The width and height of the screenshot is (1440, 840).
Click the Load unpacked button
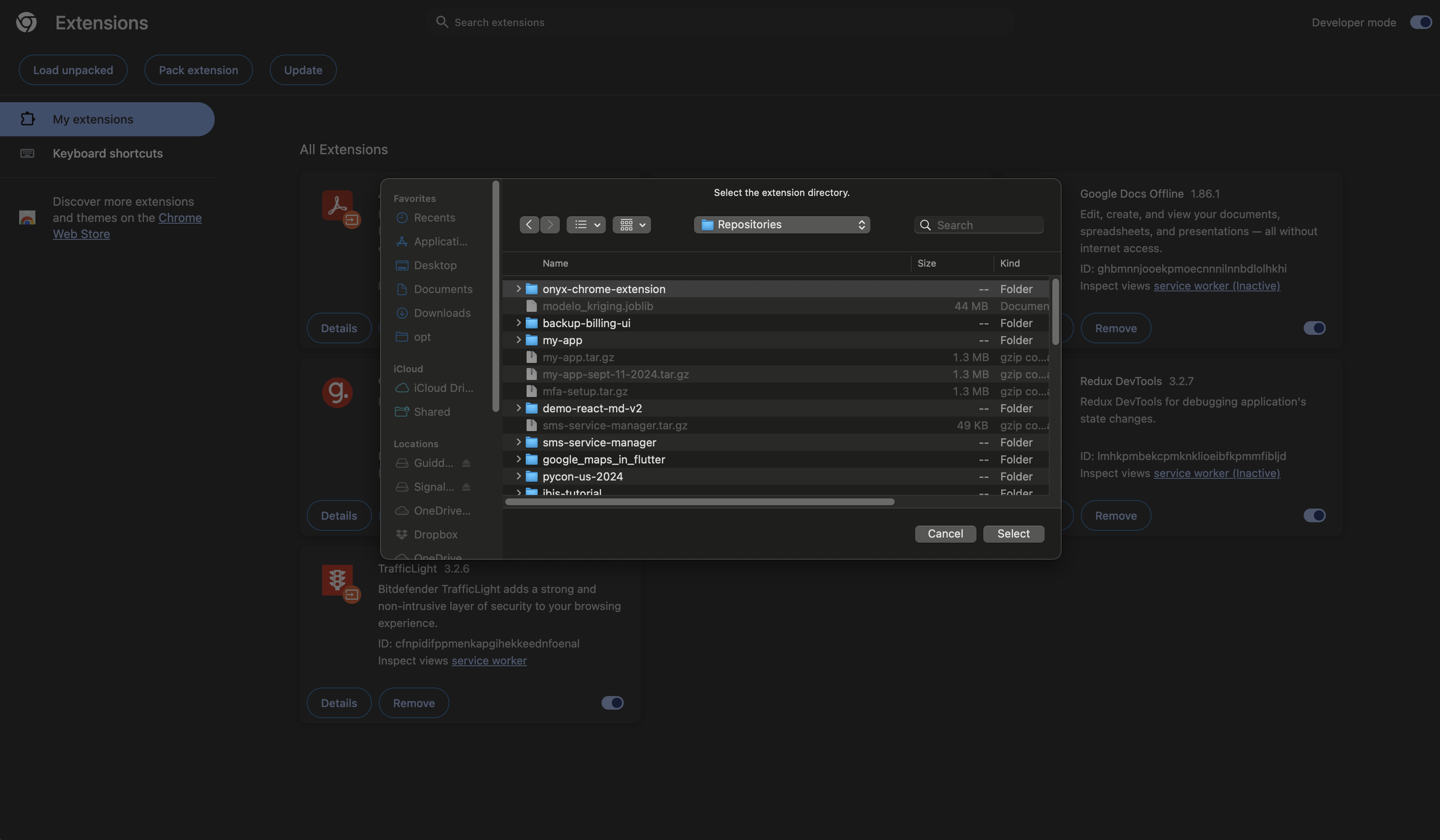(x=73, y=70)
